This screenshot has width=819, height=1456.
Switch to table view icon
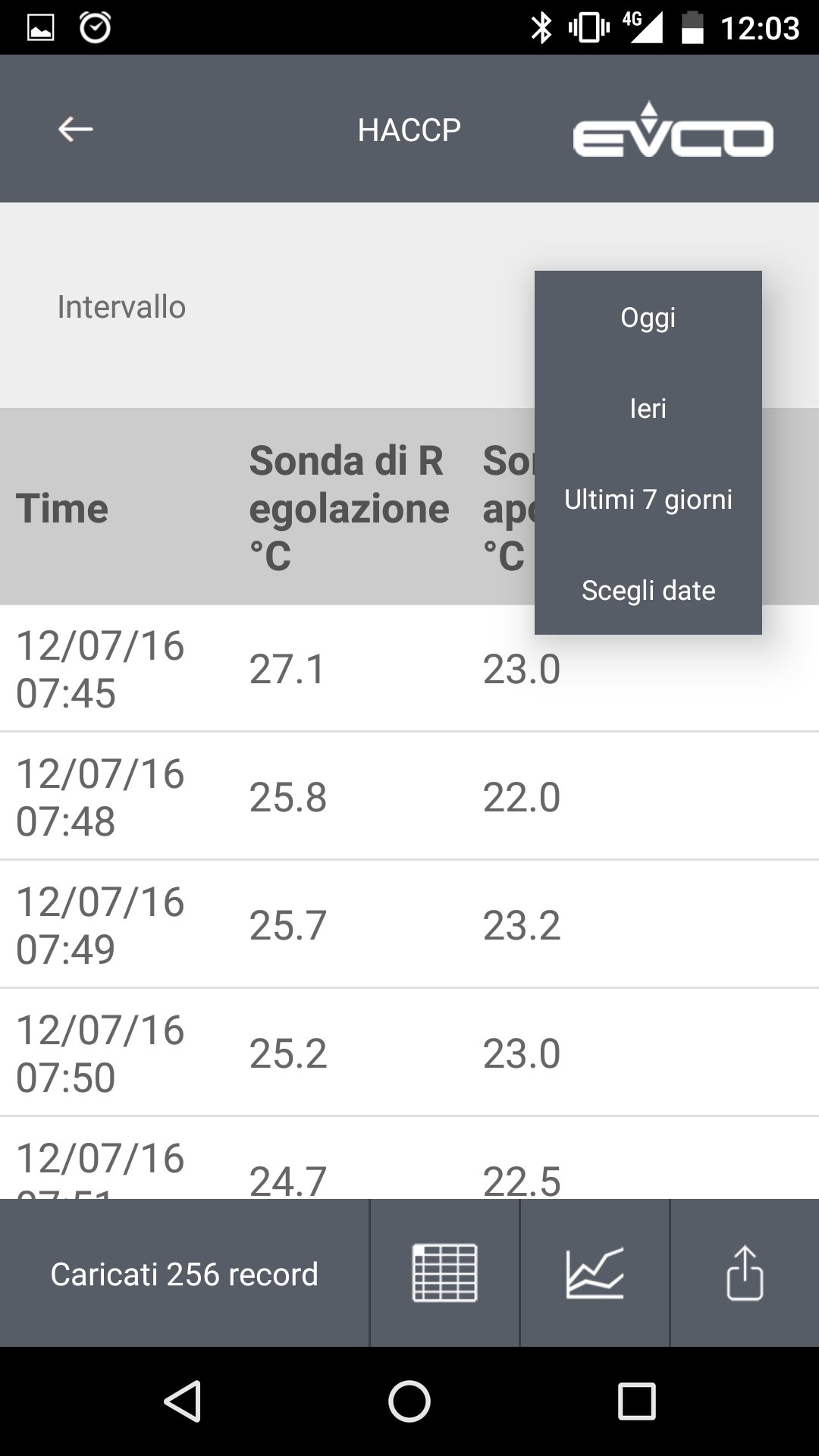click(x=444, y=1273)
